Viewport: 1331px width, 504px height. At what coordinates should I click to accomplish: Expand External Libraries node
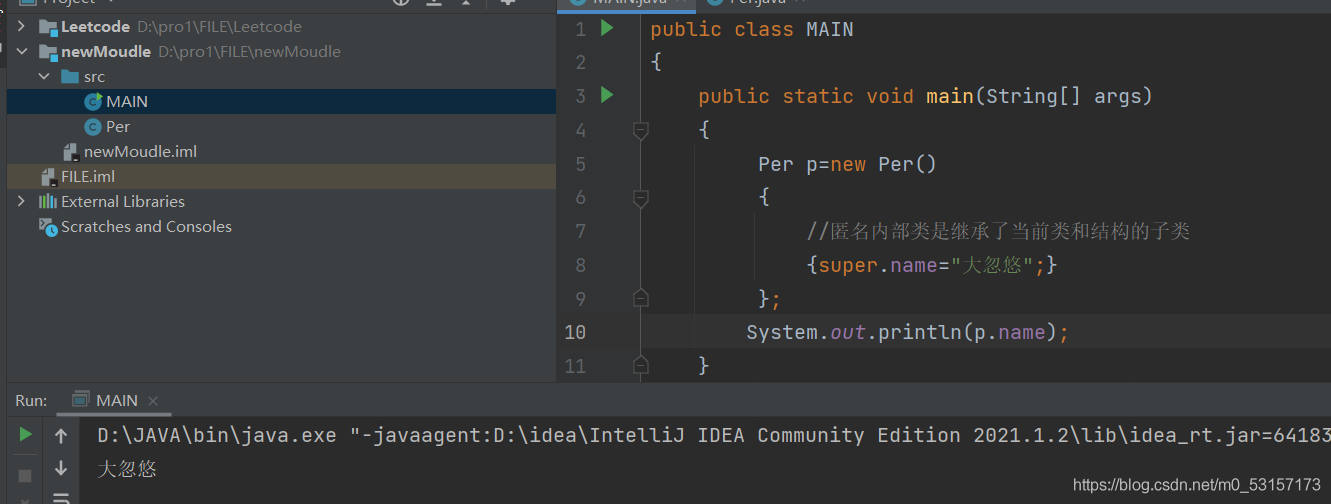21,201
